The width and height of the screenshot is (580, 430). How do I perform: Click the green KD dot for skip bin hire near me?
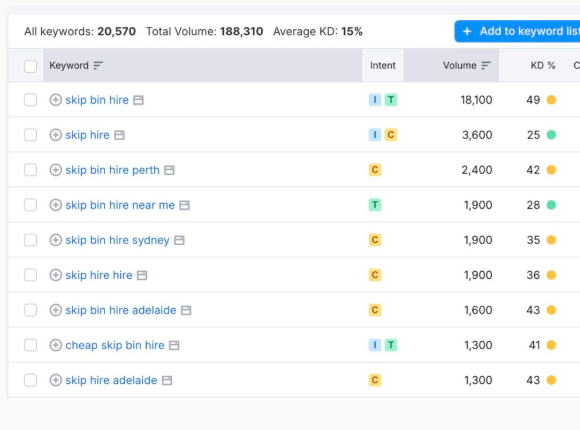[551, 205]
